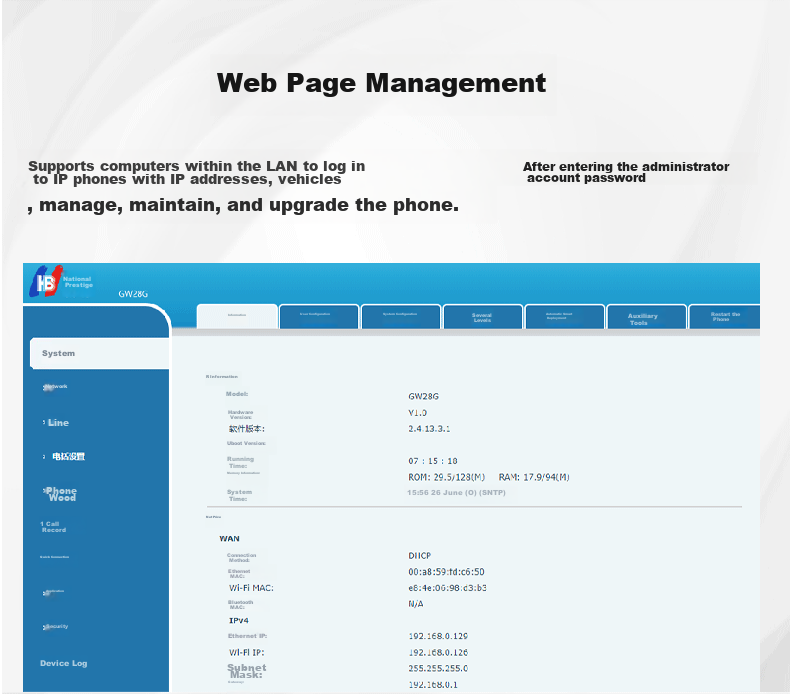Image resolution: width=790 pixels, height=694 pixels.
Task: Switch to the User Configuration tab
Action: click(x=319, y=317)
